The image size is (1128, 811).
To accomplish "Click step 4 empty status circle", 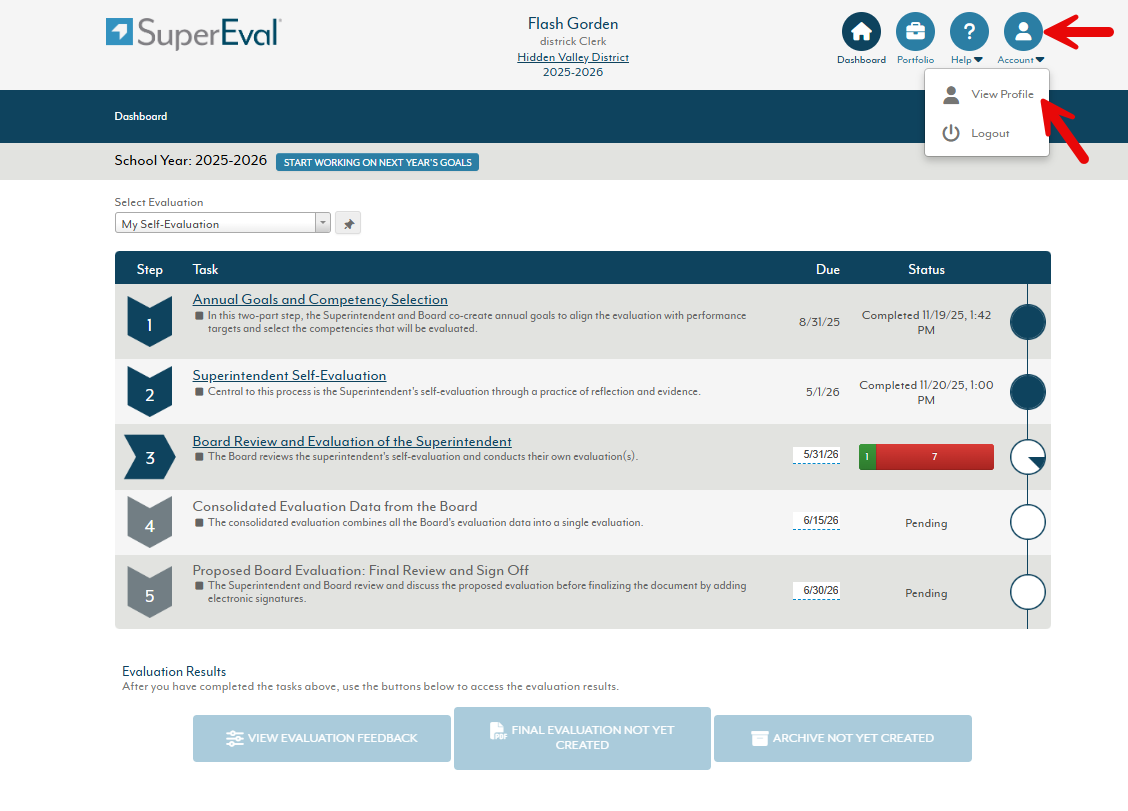I will (x=1027, y=522).
